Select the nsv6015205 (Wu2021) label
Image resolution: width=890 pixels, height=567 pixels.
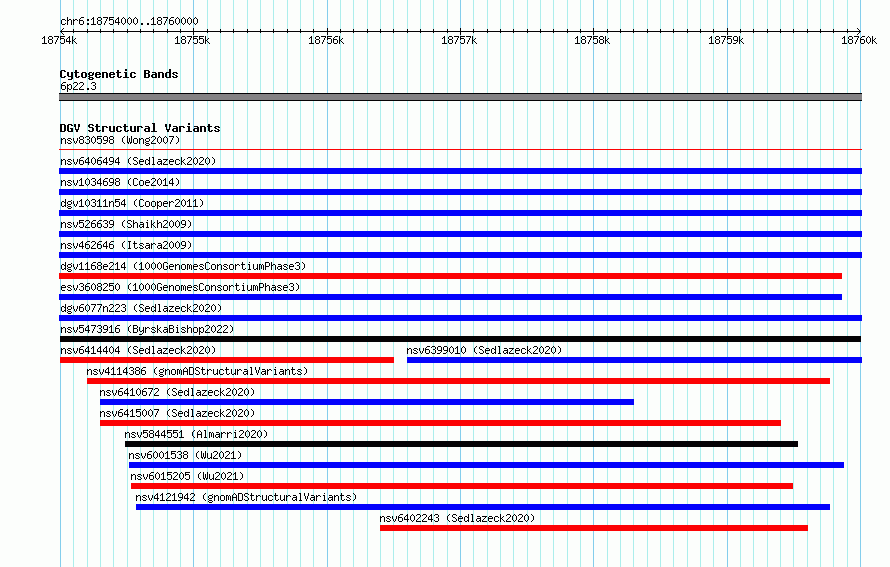pyautogui.click(x=187, y=476)
